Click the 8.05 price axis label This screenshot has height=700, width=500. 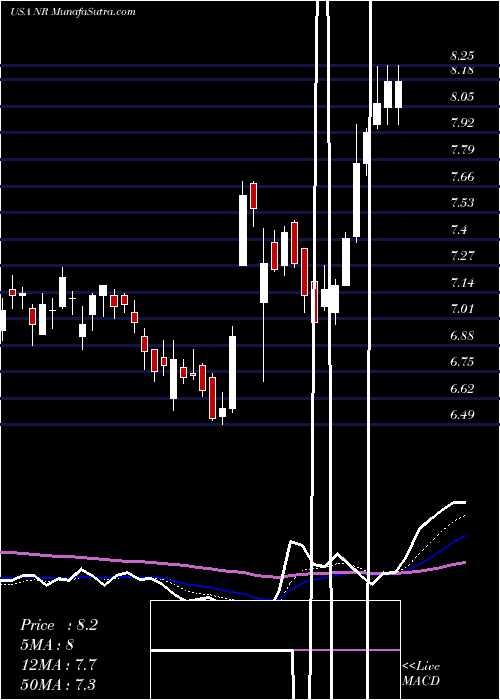pyautogui.click(x=462, y=97)
